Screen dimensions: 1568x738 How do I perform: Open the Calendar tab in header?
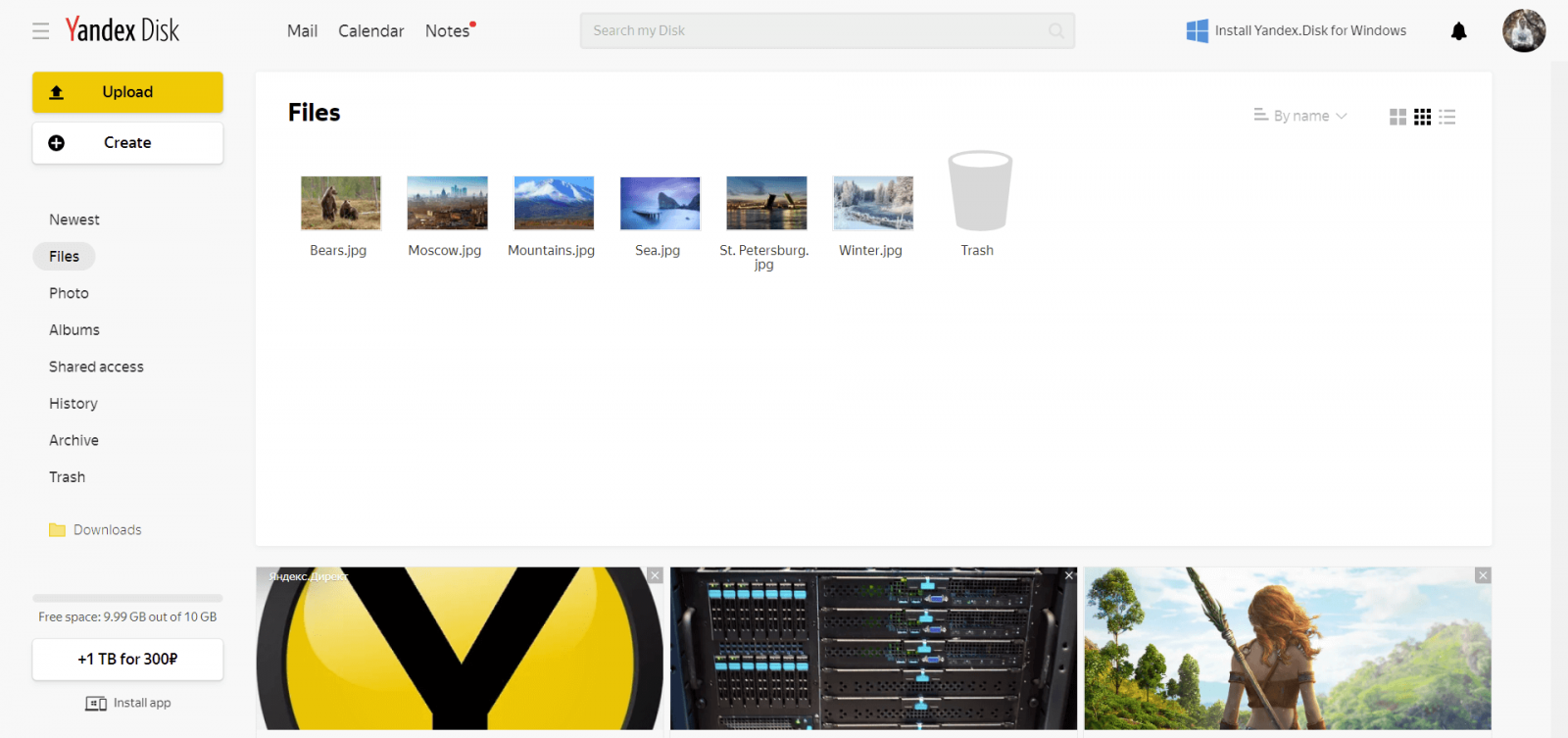(x=370, y=31)
